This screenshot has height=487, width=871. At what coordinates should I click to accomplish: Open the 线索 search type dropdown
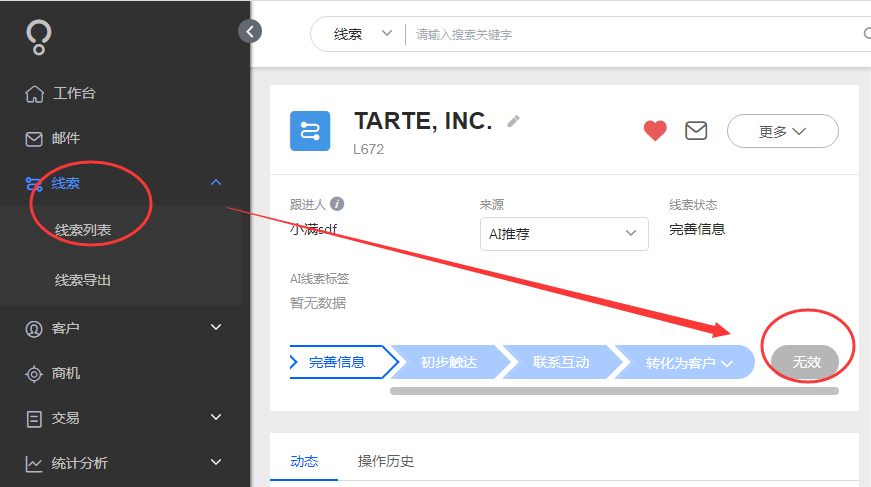click(x=363, y=34)
